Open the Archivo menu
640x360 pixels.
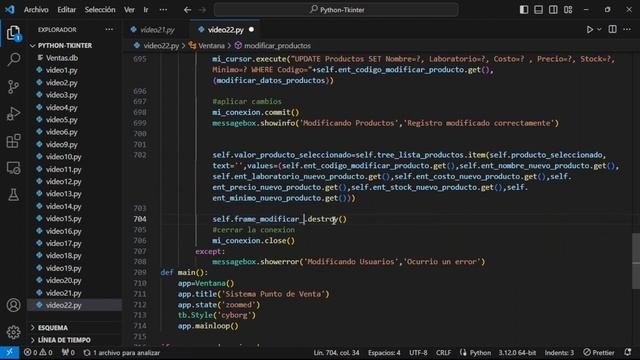point(36,10)
